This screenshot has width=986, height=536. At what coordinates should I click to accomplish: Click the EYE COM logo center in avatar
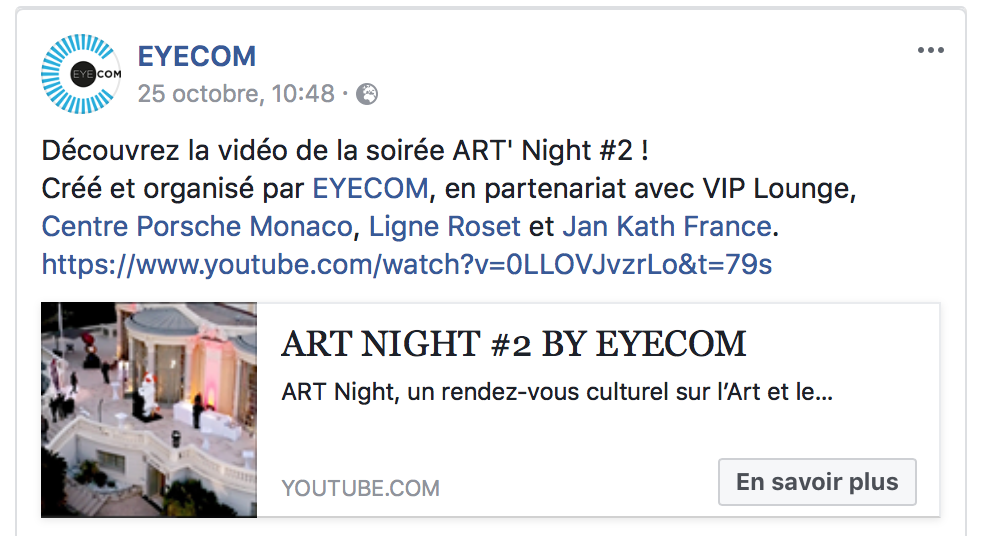96,74
